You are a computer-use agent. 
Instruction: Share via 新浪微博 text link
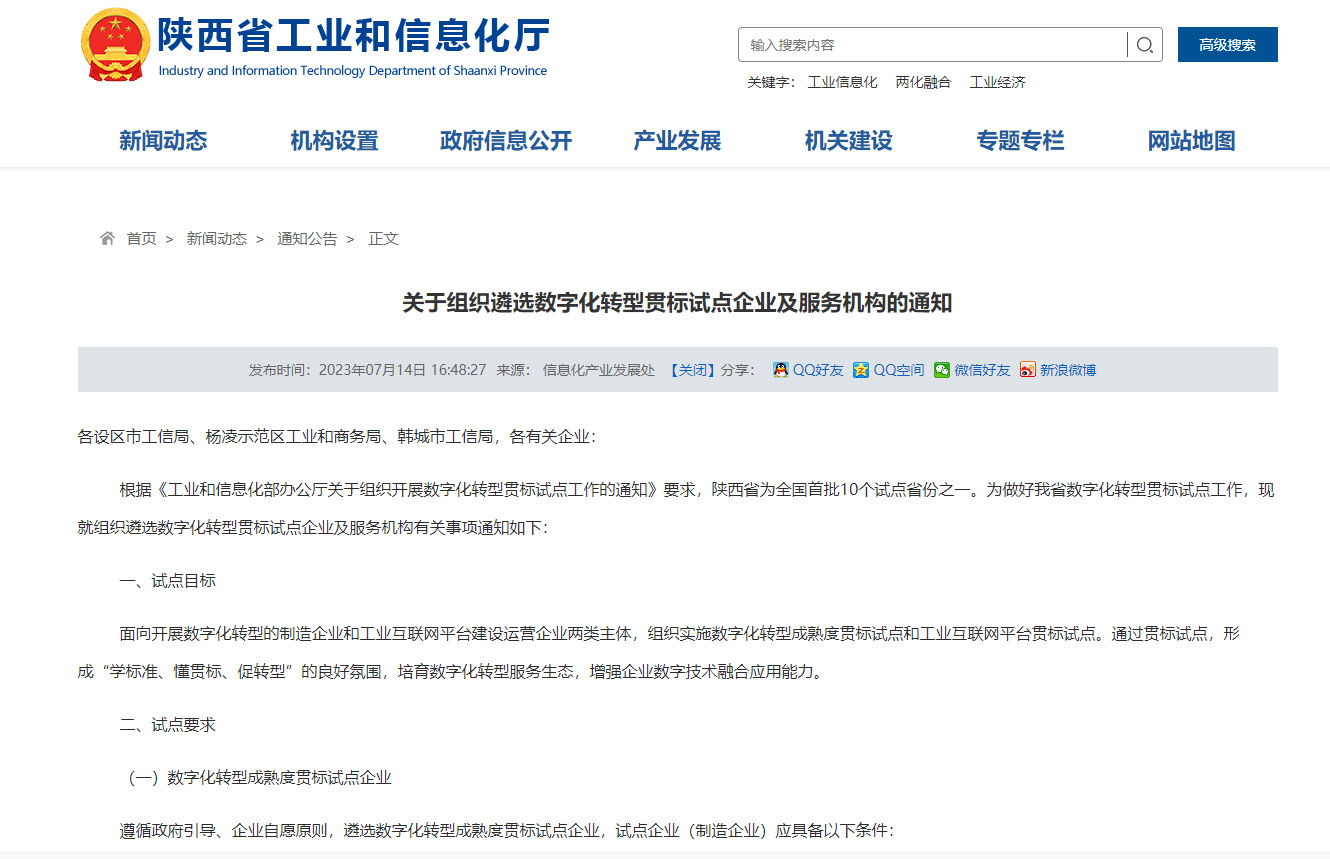[1068, 370]
